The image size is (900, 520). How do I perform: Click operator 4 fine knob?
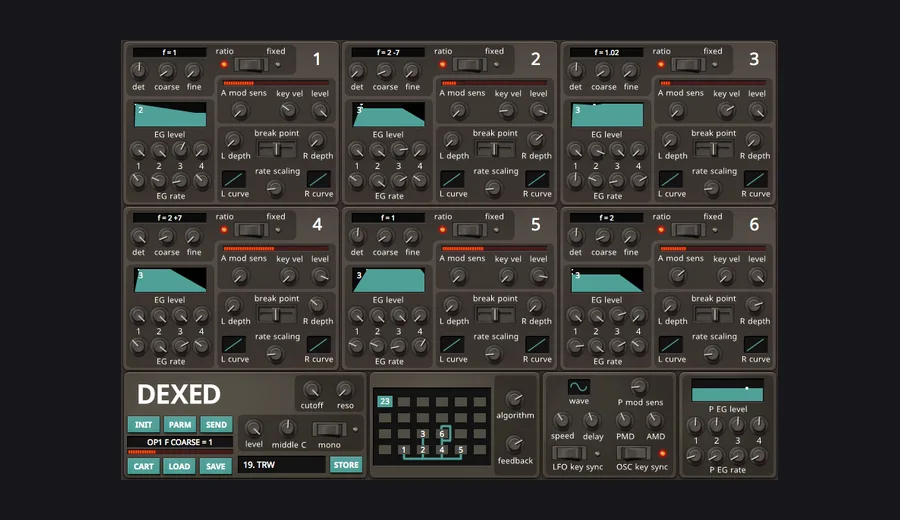(193, 236)
